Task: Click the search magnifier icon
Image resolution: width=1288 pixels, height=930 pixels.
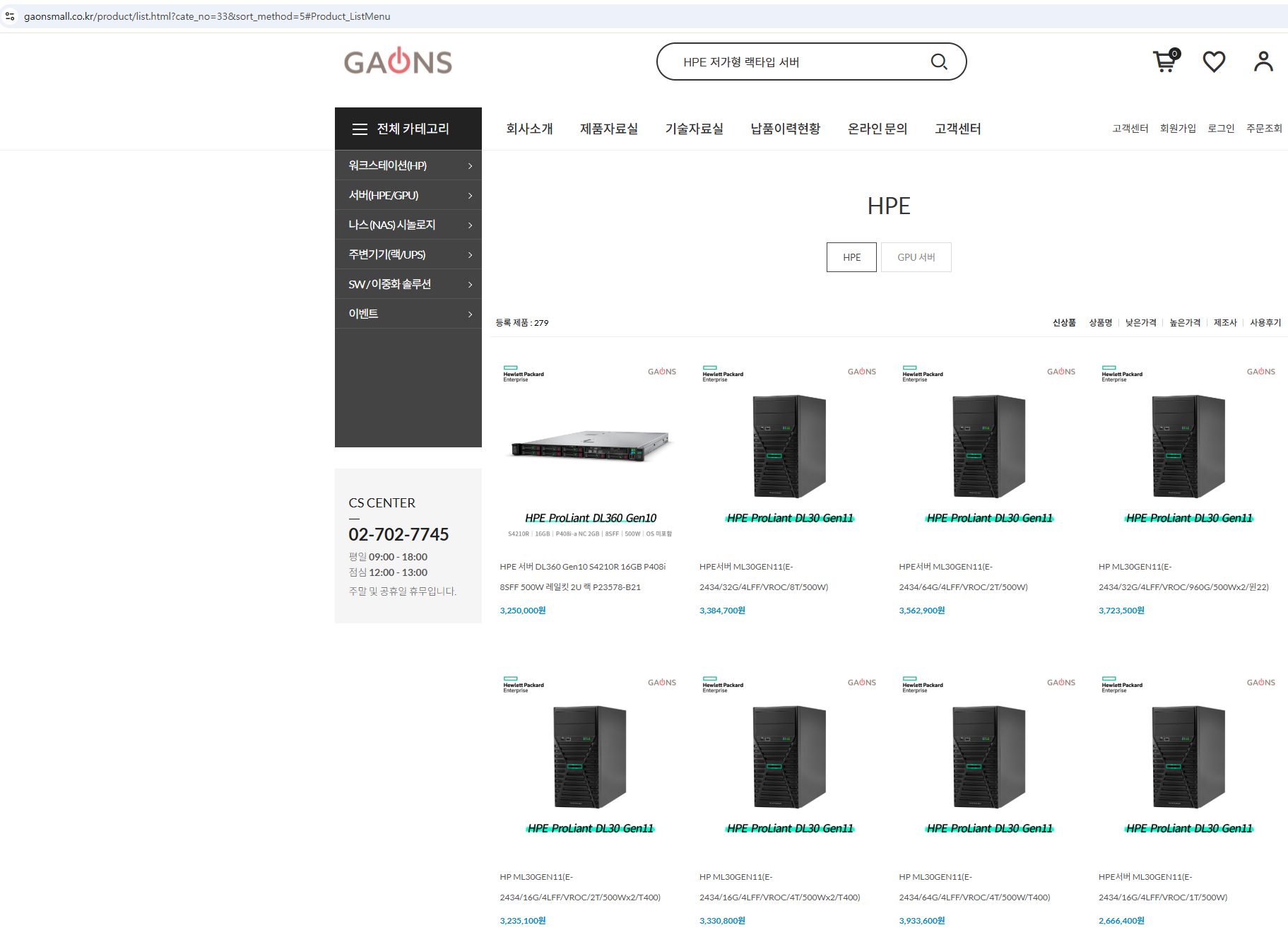Action: pyautogui.click(x=939, y=62)
